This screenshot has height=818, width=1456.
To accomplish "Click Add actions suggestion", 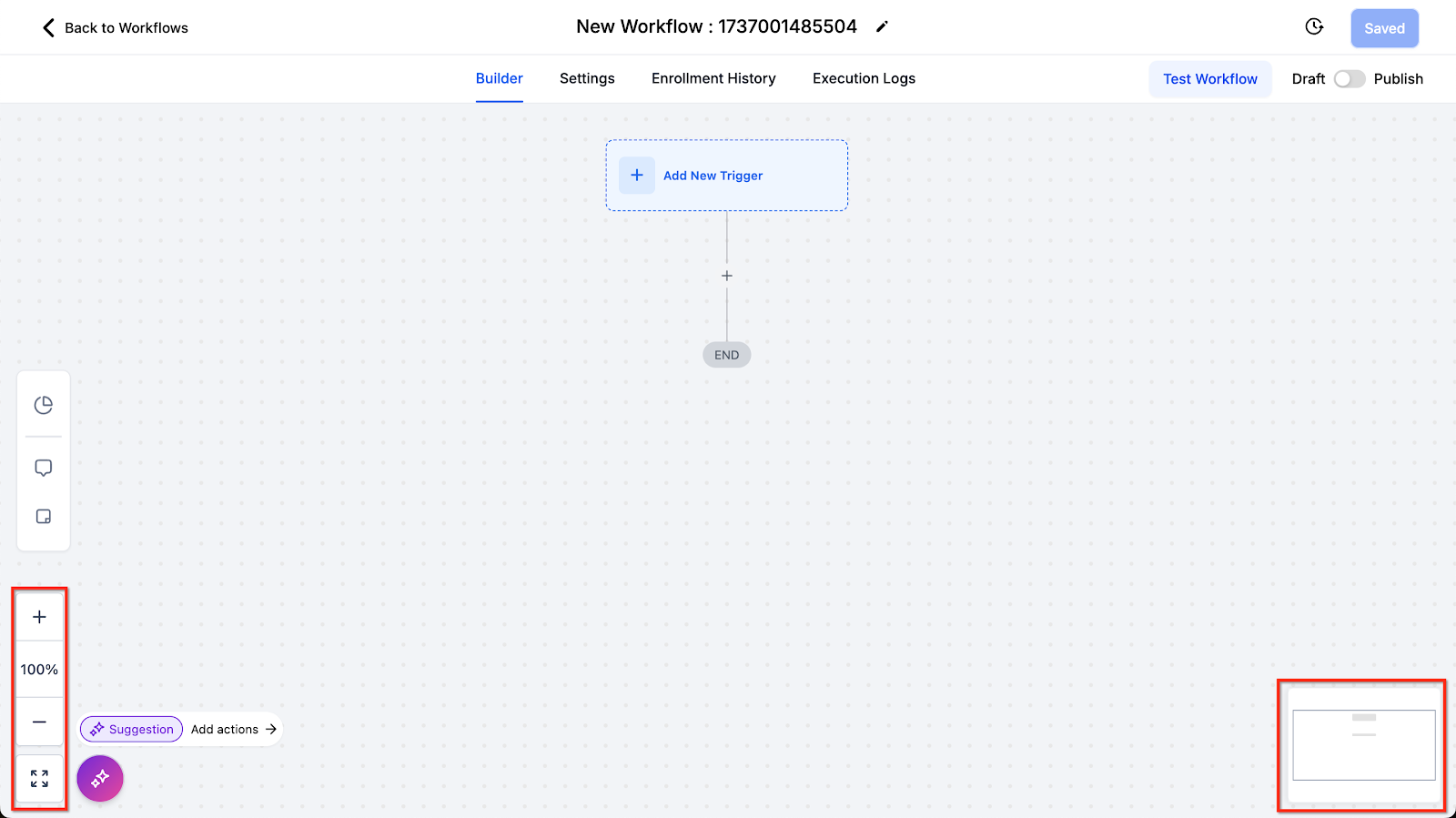I will tap(234, 729).
